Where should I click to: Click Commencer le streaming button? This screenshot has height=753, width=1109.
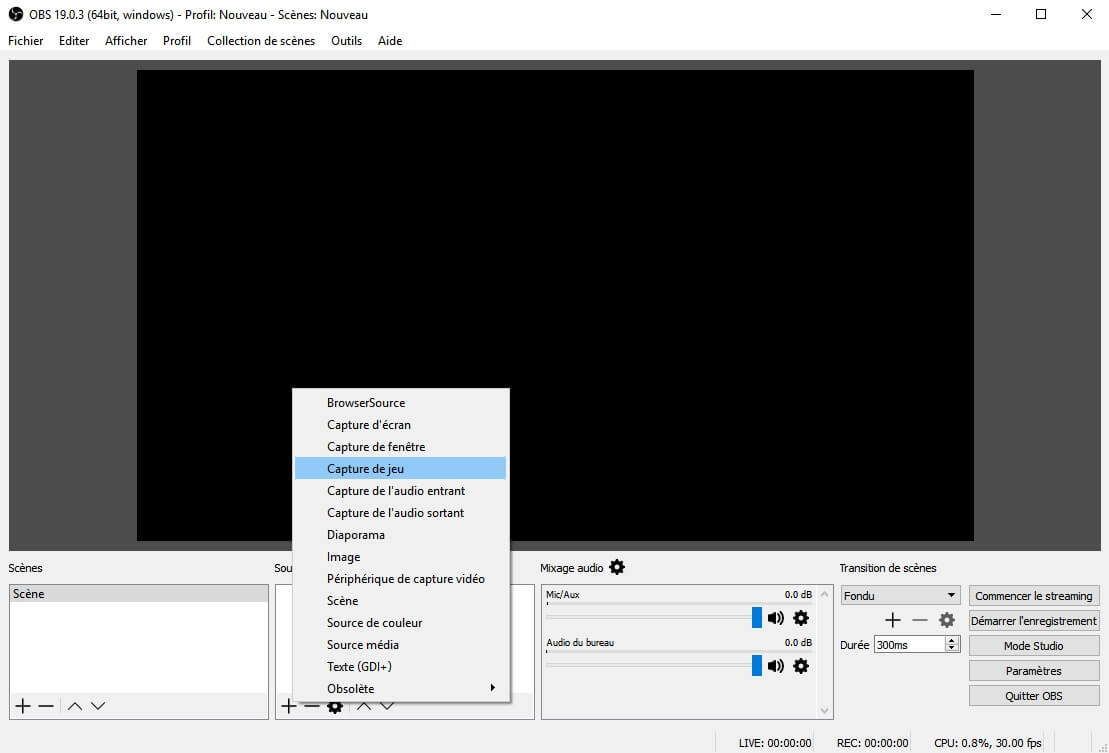coord(1033,595)
